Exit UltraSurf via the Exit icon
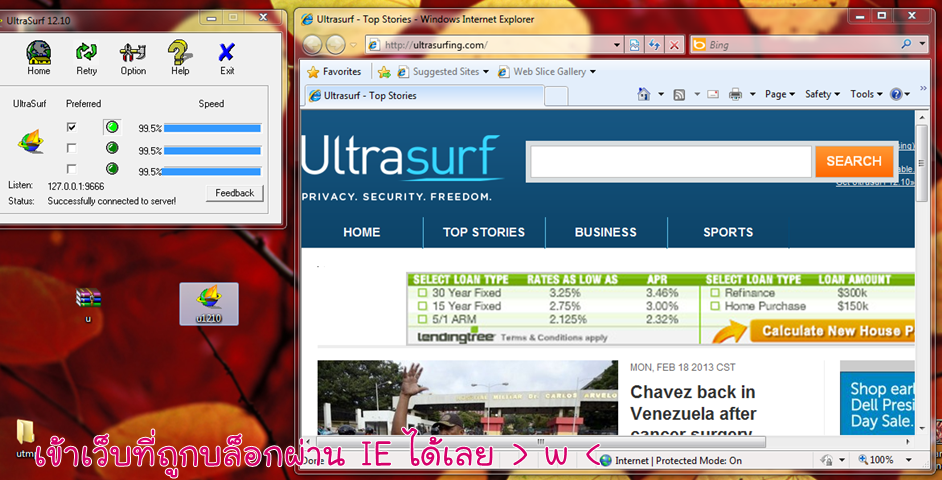The width and height of the screenshot is (942, 480). [x=226, y=58]
